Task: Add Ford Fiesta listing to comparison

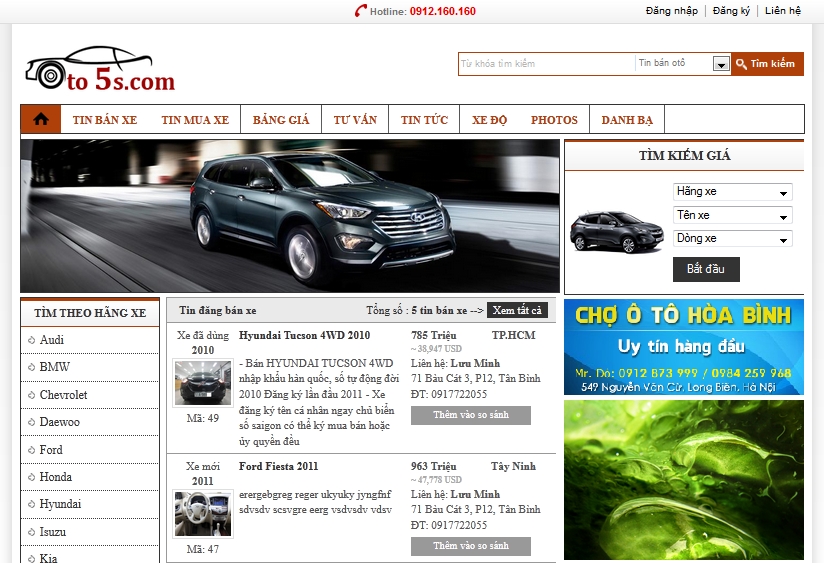Action: coord(470,546)
